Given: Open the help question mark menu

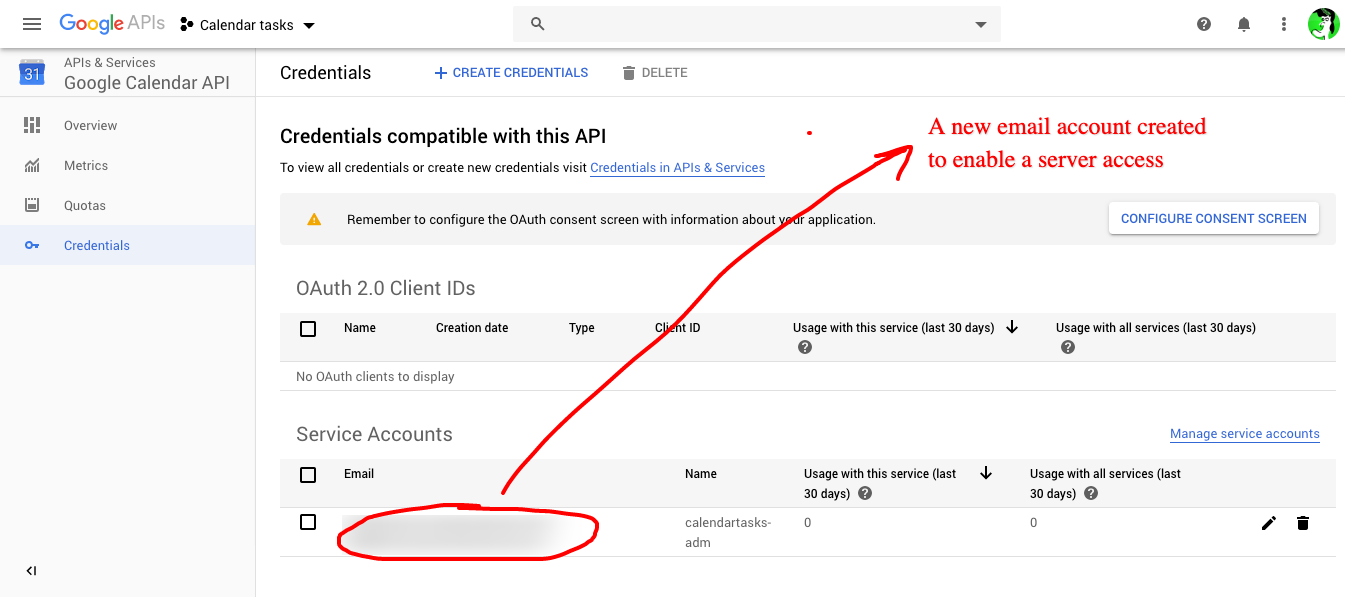Looking at the screenshot, I should (1204, 24).
